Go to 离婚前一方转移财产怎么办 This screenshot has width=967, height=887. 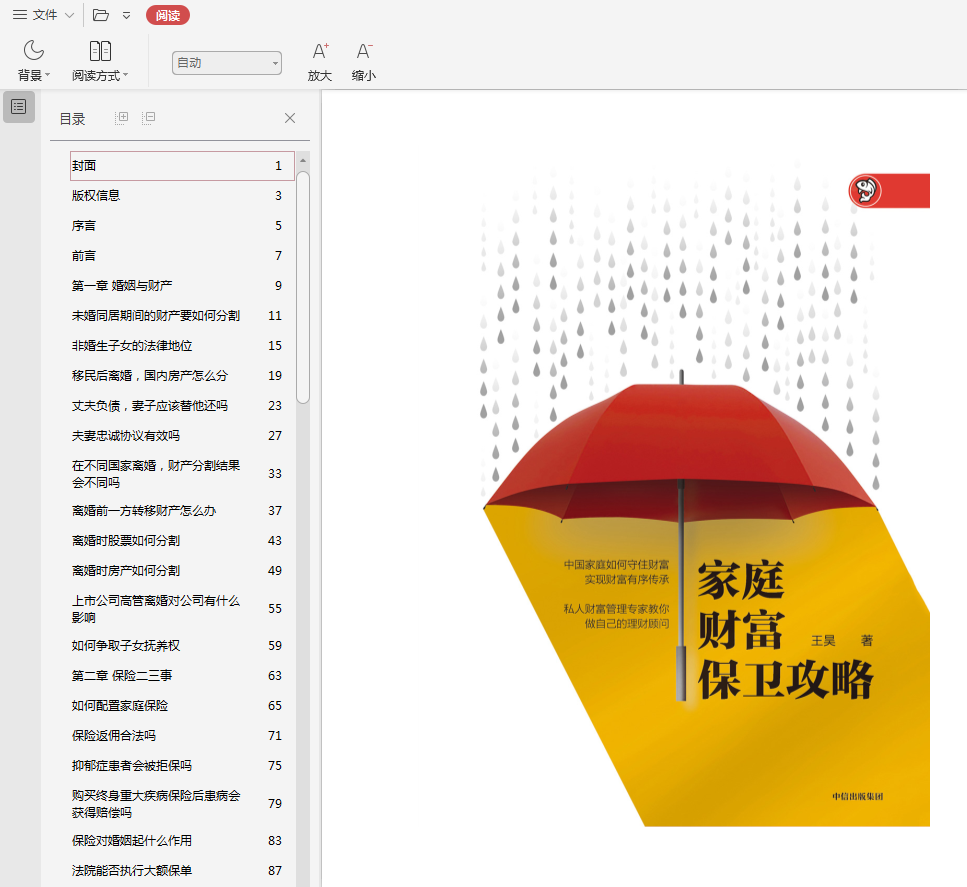182,511
